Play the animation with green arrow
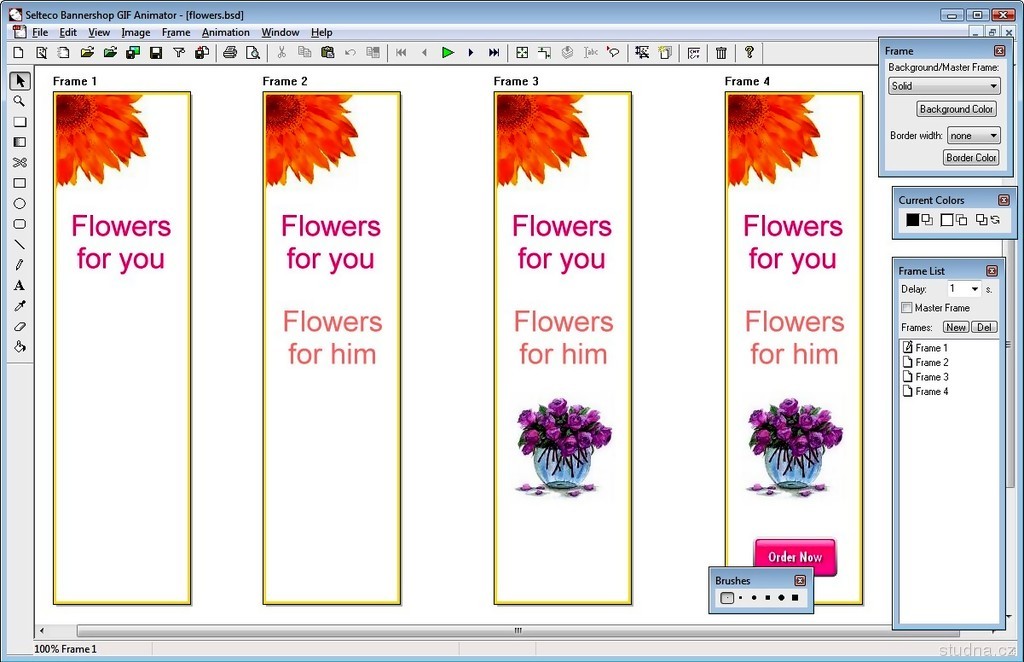 coord(448,52)
